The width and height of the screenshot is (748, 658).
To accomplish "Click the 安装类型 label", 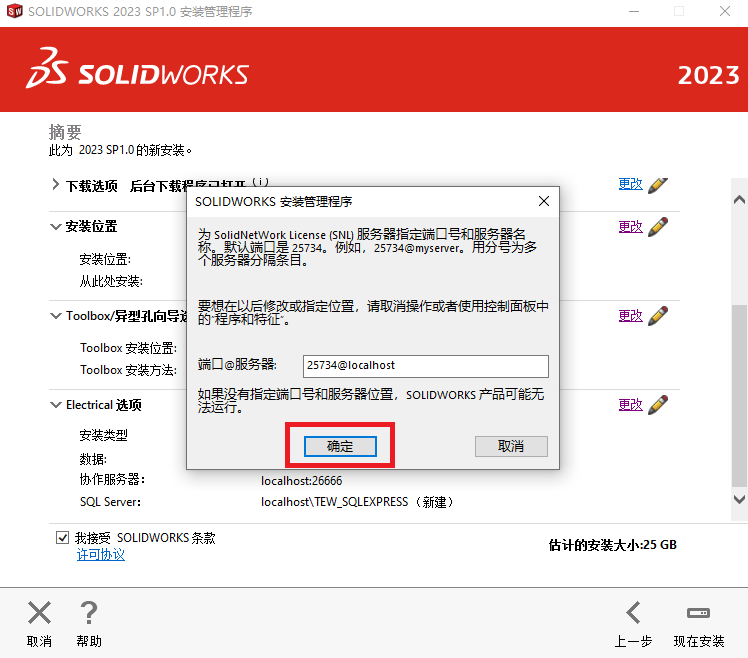I will coord(104,435).
